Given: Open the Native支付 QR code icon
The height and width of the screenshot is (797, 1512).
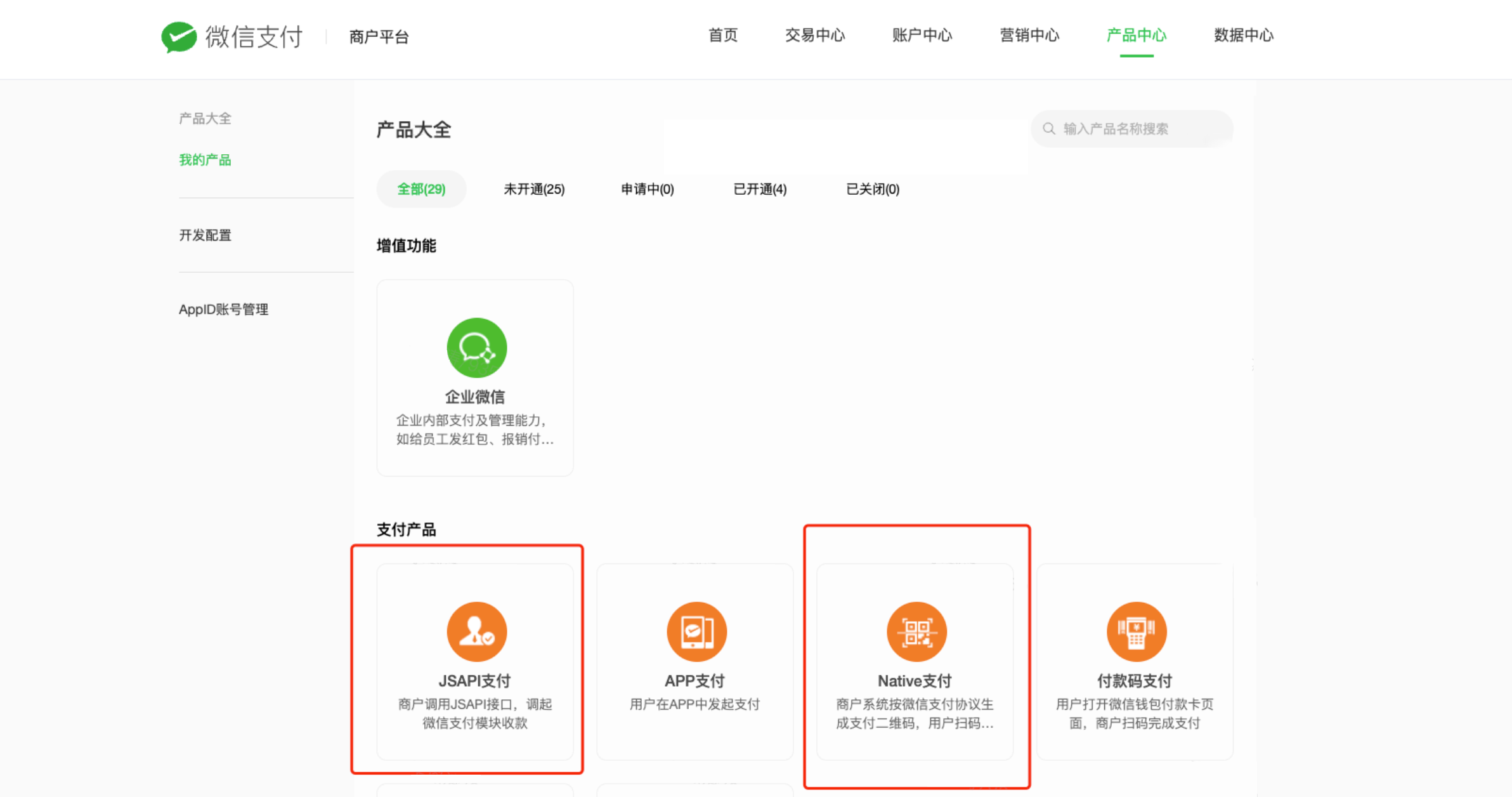Looking at the screenshot, I should click(x=916, y=631).
